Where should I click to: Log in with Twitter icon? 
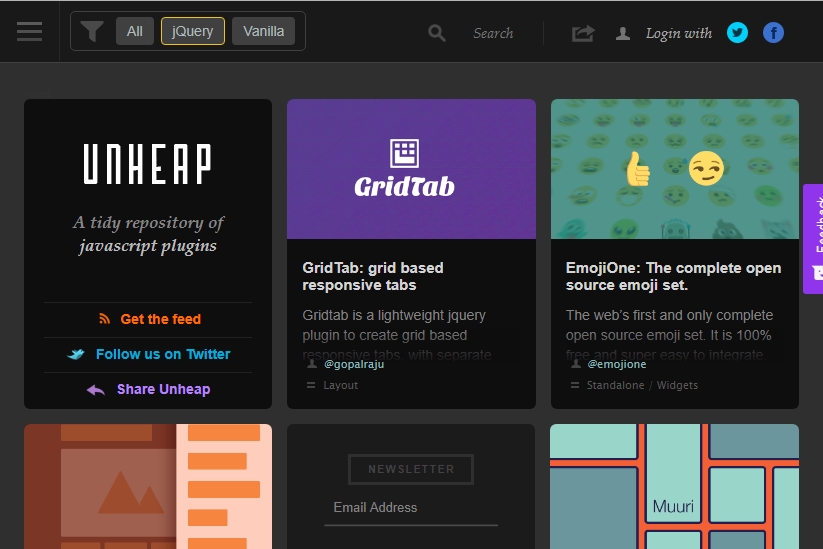(737, 33)
